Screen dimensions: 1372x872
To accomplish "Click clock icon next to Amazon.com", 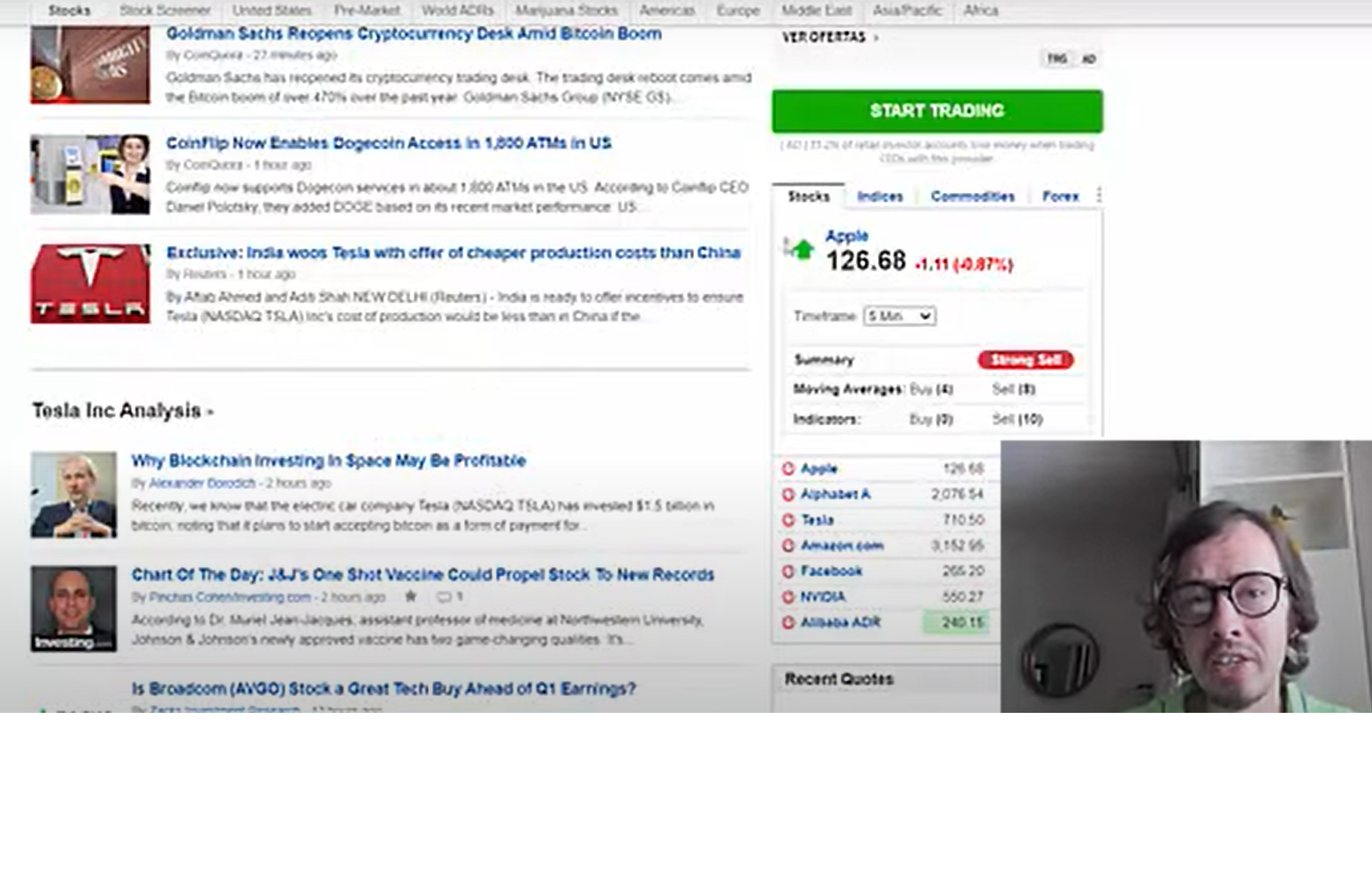I will [x=788, y=546].
